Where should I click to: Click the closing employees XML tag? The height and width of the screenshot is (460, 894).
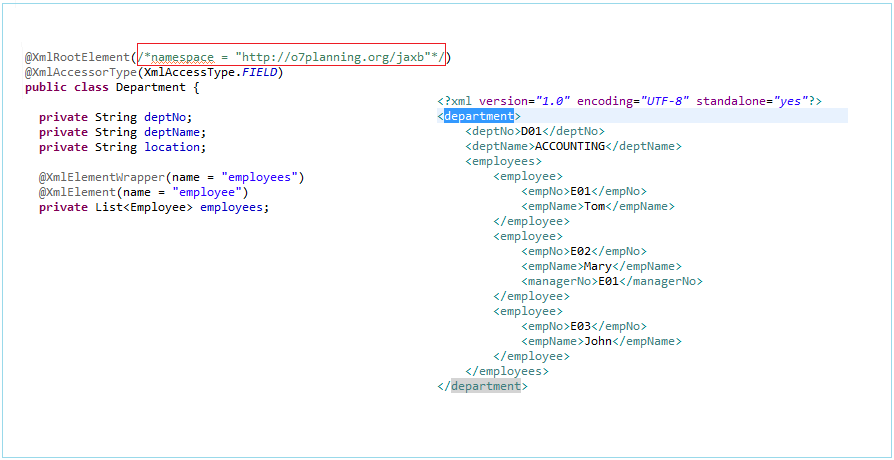click(507, 371)
